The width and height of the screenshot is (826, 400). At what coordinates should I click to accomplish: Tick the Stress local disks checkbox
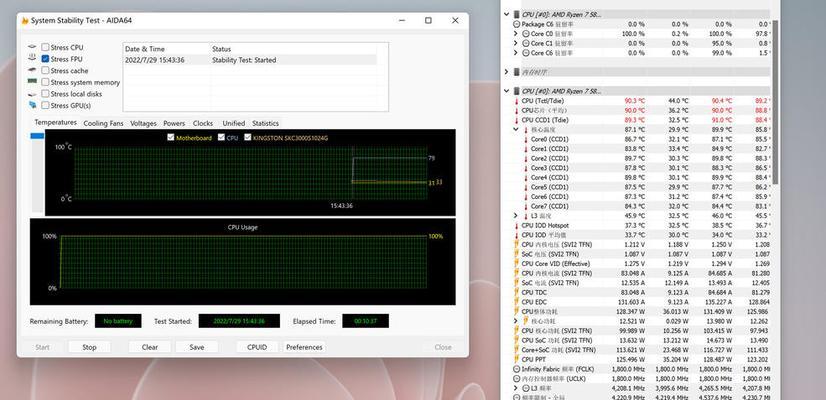(45, 94)
